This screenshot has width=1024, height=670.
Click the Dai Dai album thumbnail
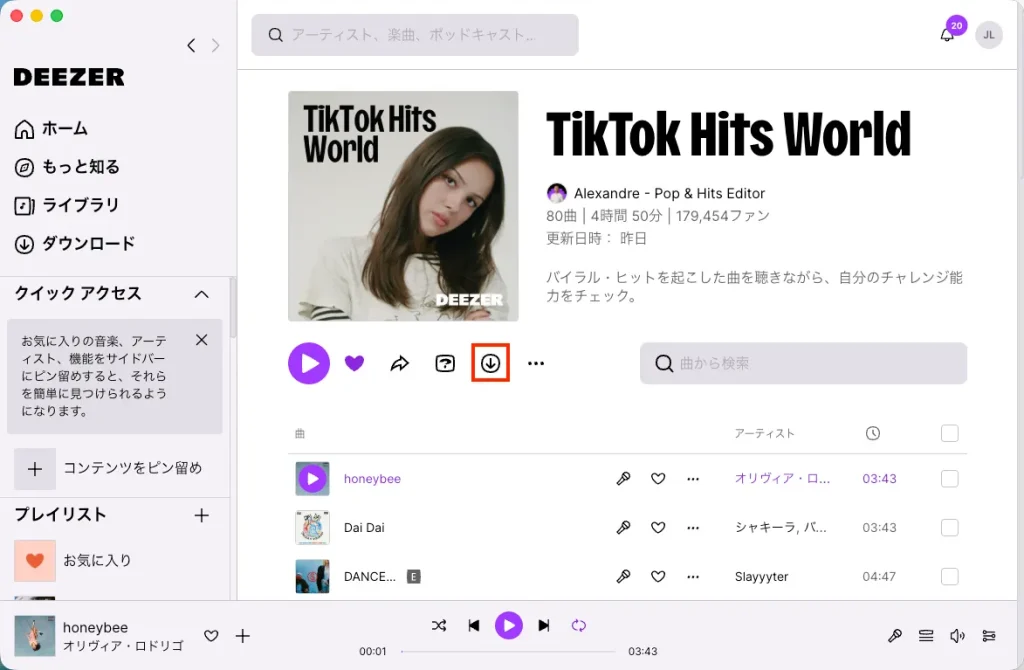point(312,527)
